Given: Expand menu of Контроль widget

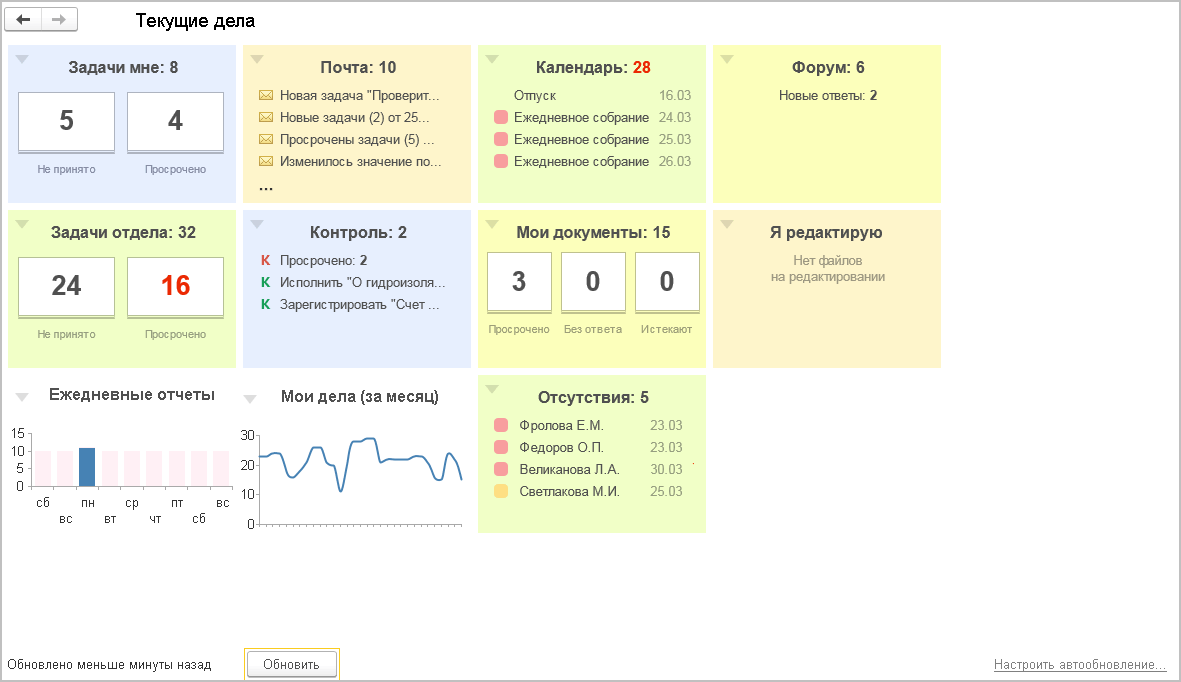Looking at the screenshot, I should pos(257,224).
